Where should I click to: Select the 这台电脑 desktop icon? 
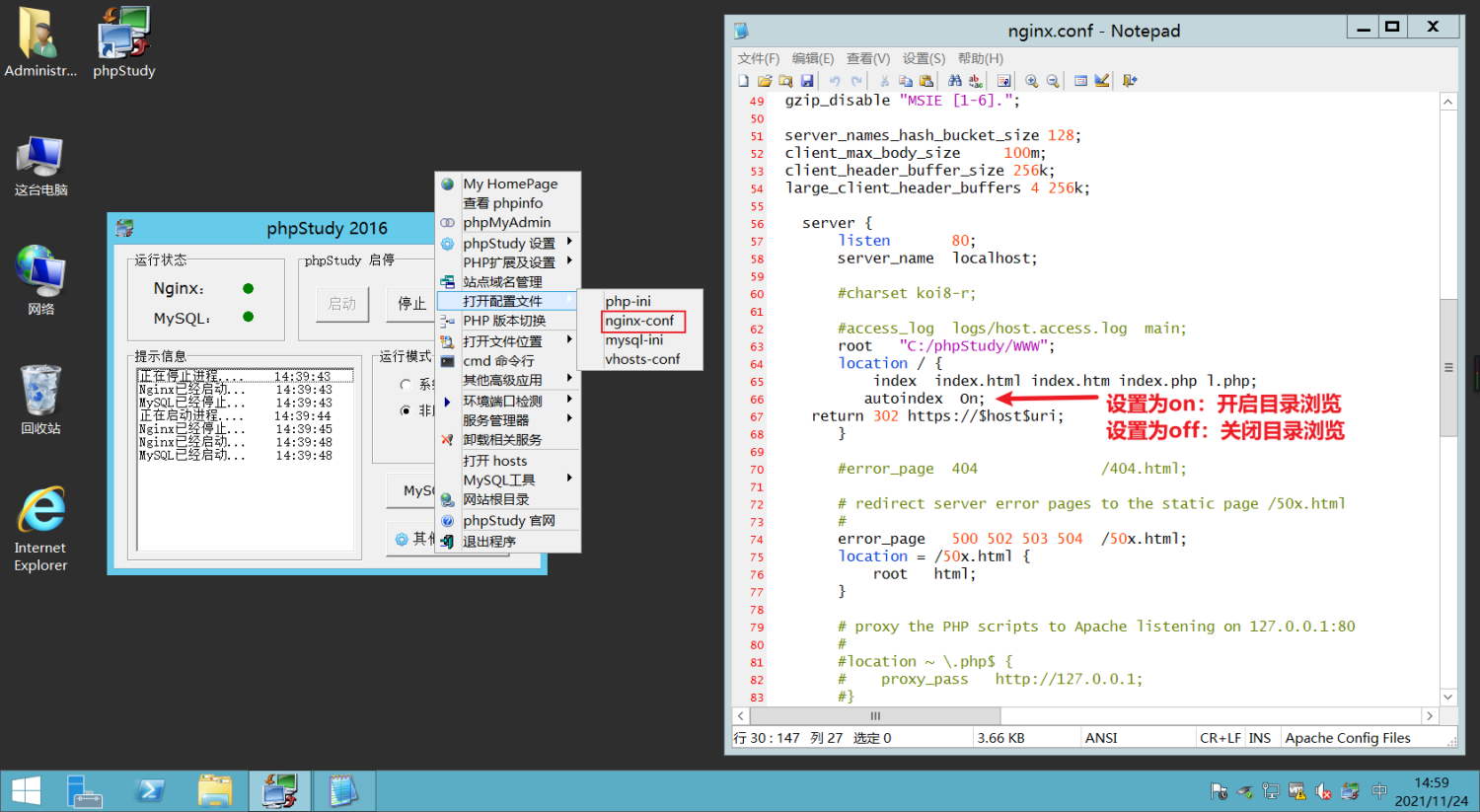[41, 166]
